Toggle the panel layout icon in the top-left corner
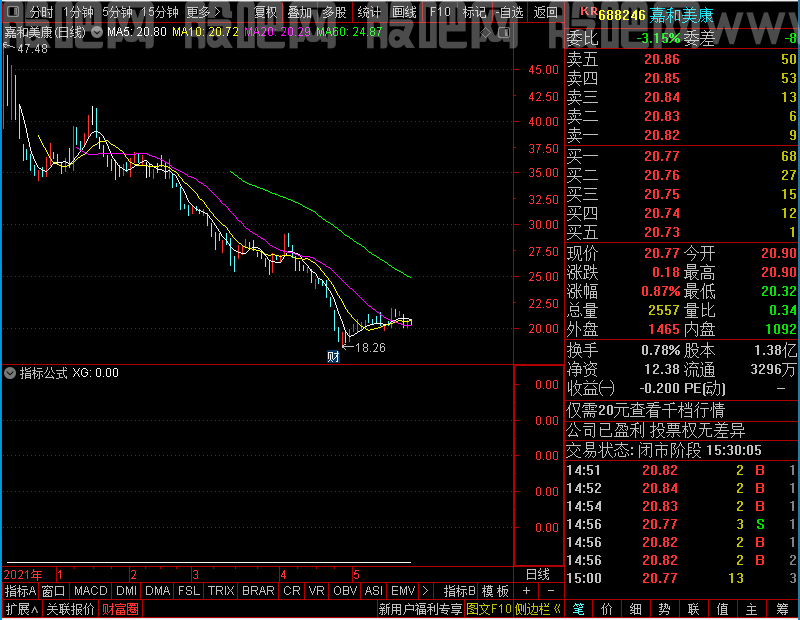Screen dimensions: 800x620 point(14,11)
